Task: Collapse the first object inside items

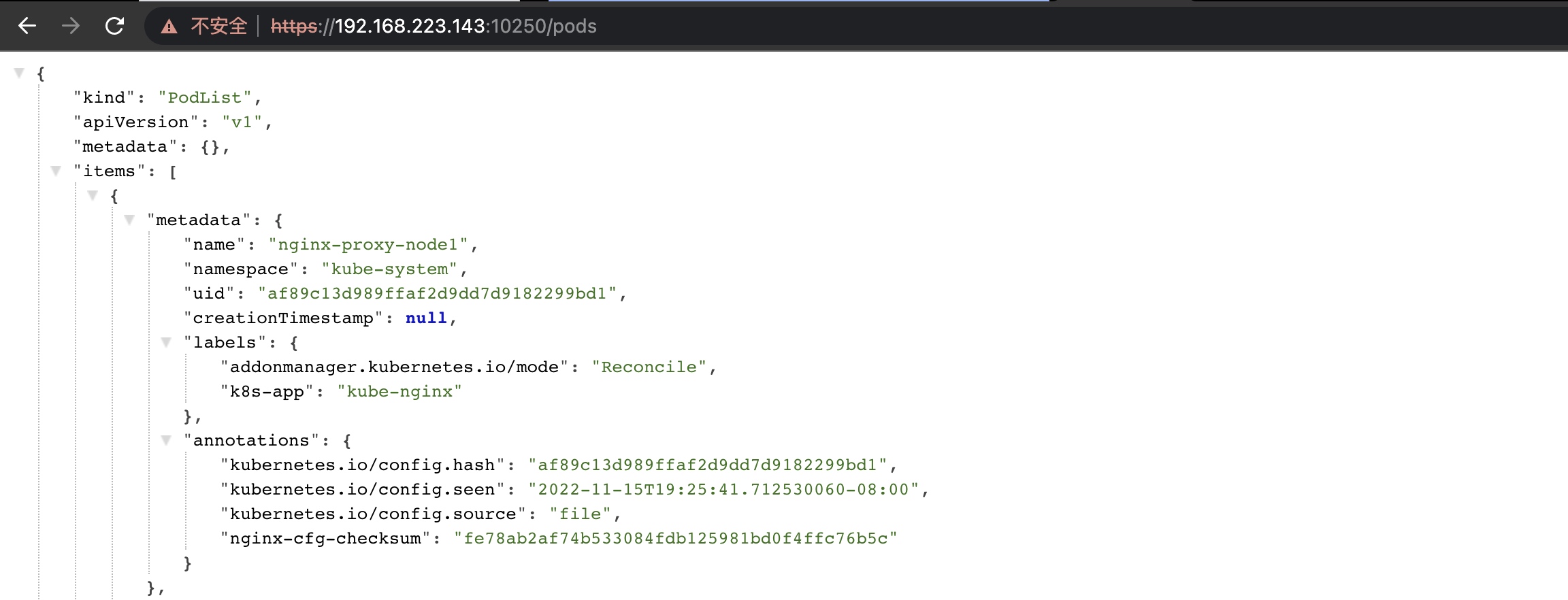Action: (93, 195)
